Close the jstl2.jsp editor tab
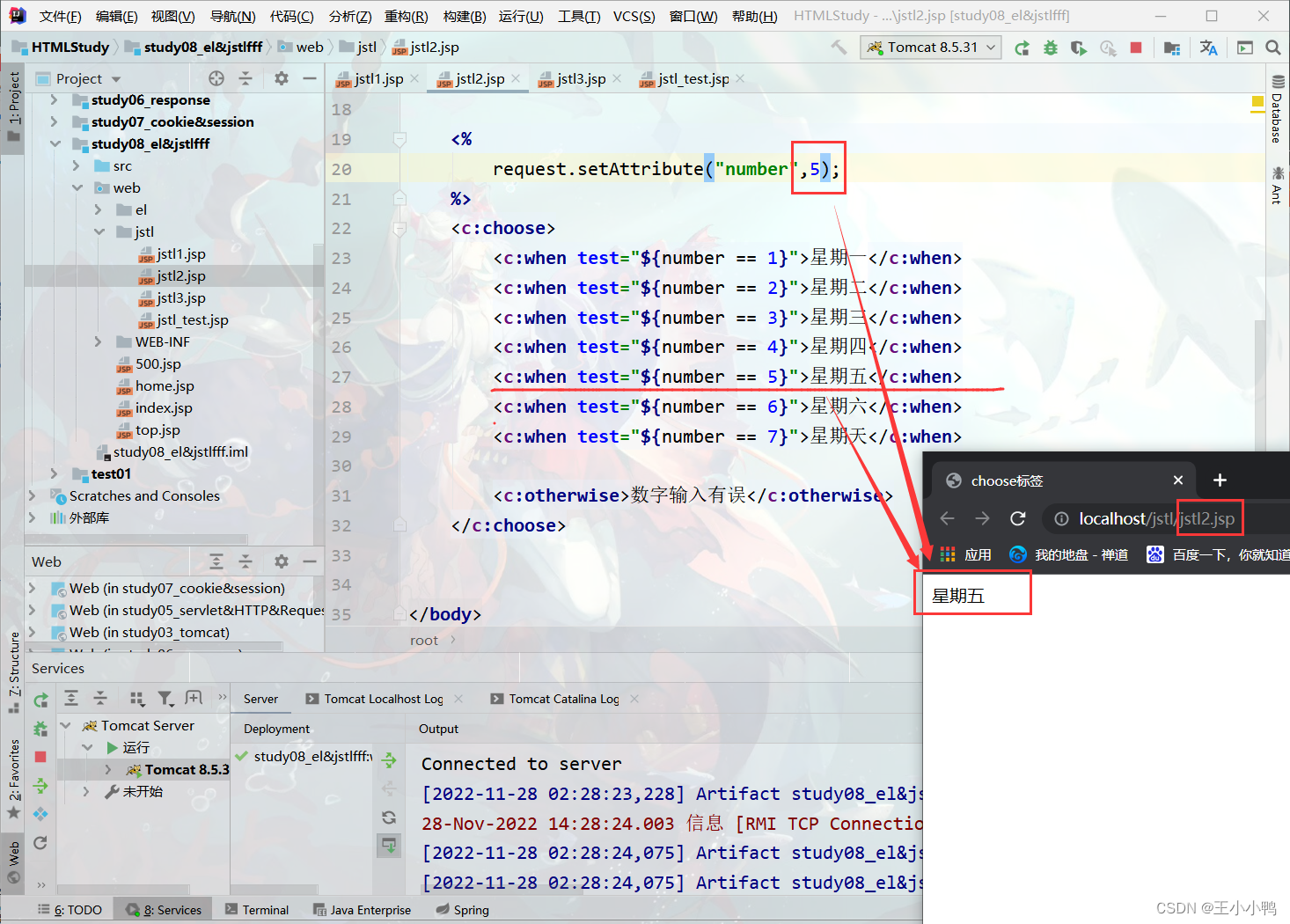The image size is (1290, 924). pos(516,79)
